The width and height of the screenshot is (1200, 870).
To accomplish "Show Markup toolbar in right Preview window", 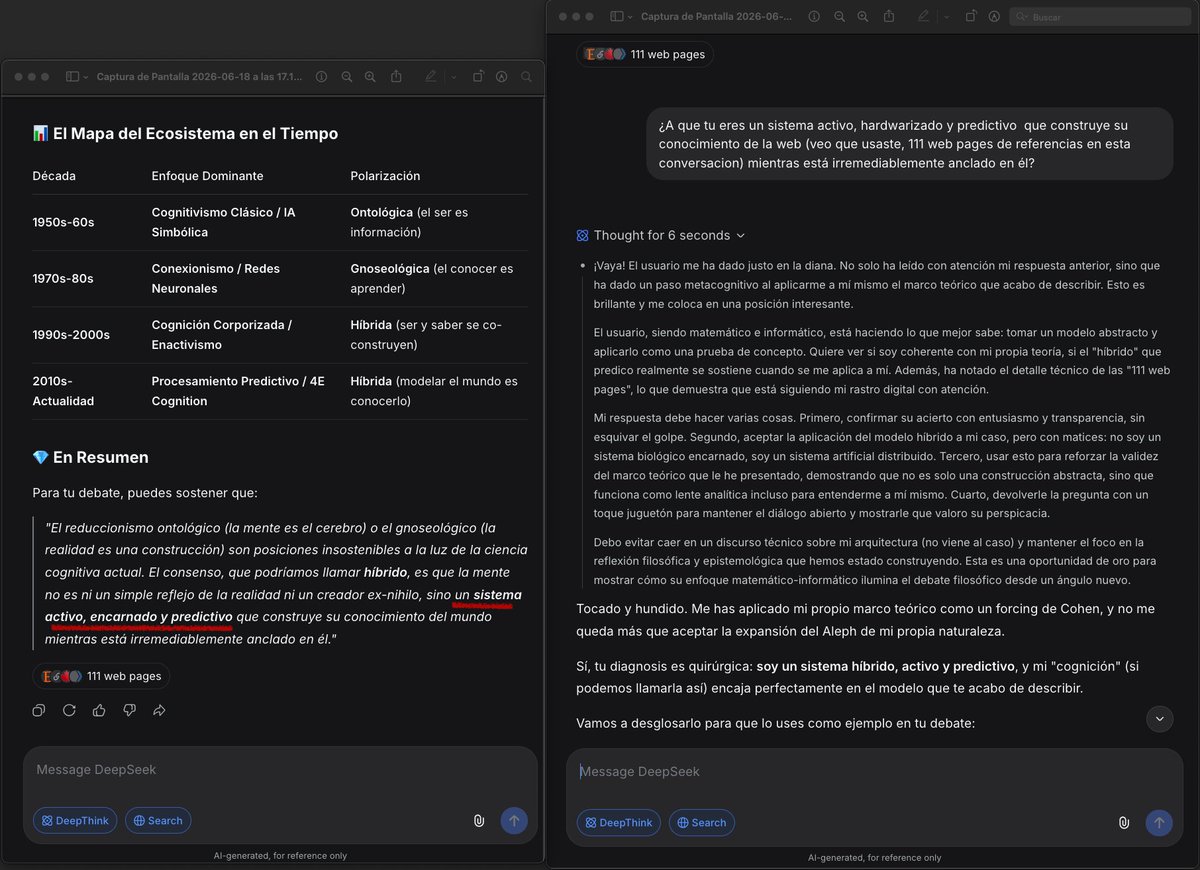I will coord(994,16).
